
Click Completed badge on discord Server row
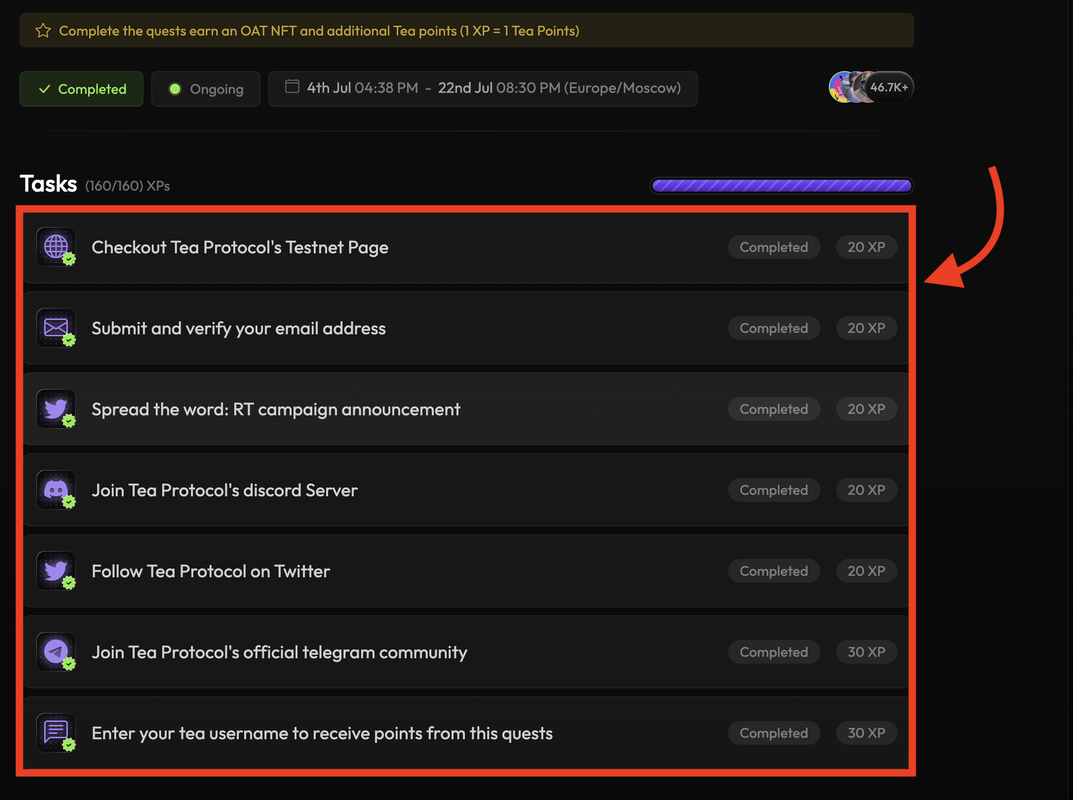pyautogui.click(x=774, y=490)
